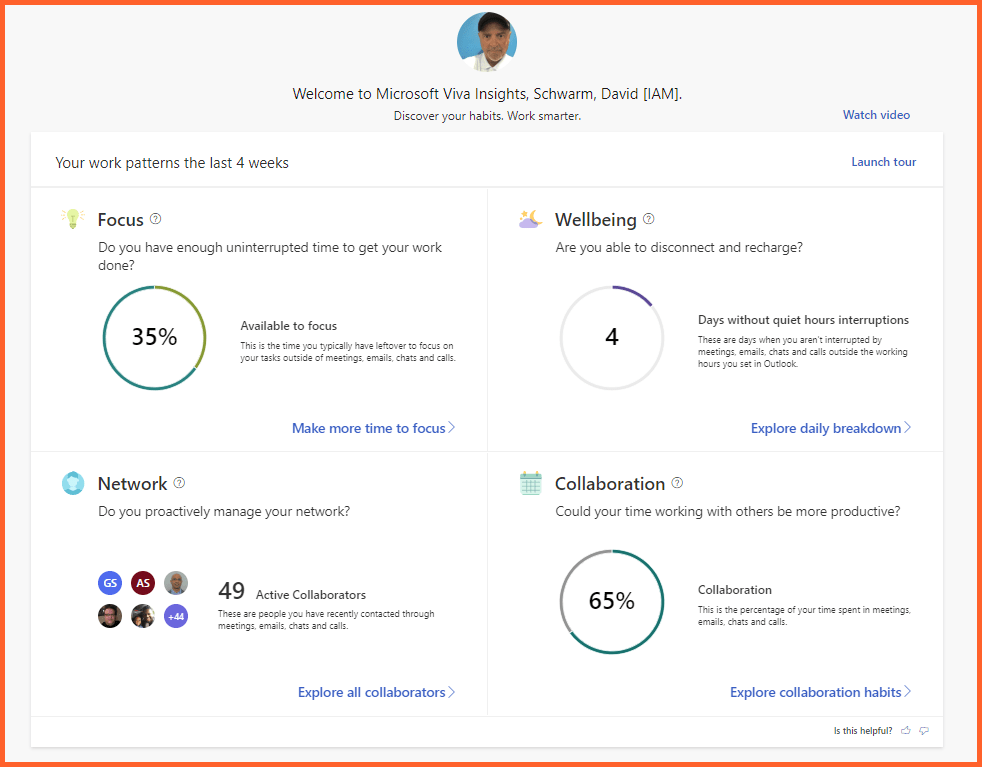Click the Network section badge icon
Screen dimensions: 982x767
tap(72, 483)
